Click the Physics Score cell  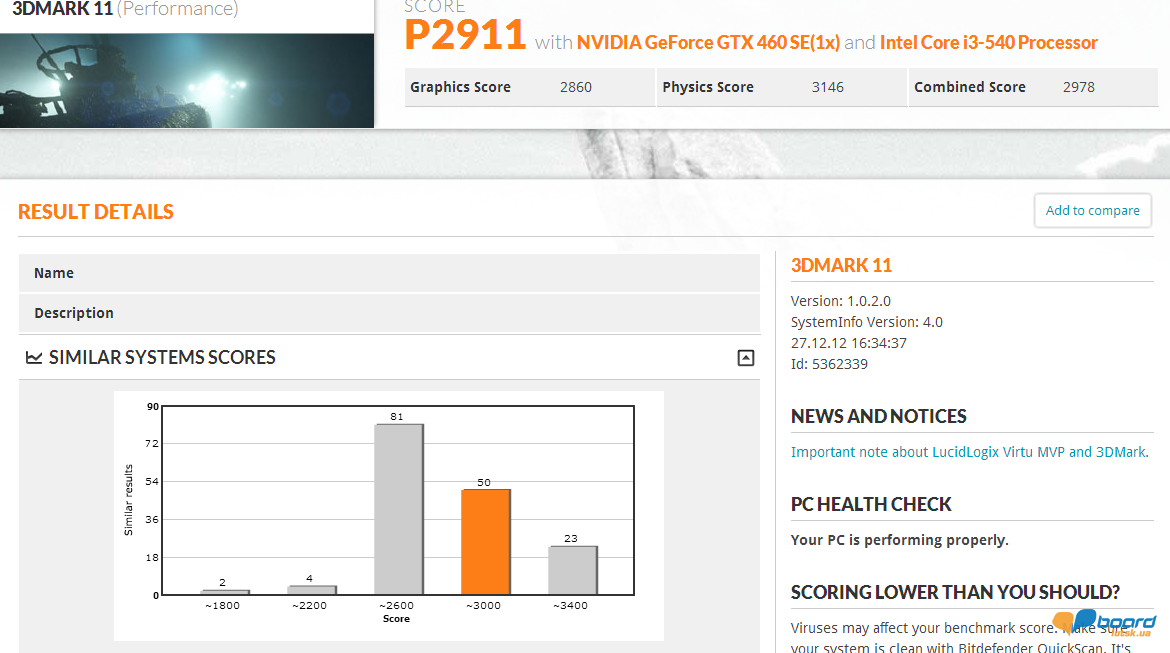click(x=780, y=87)
